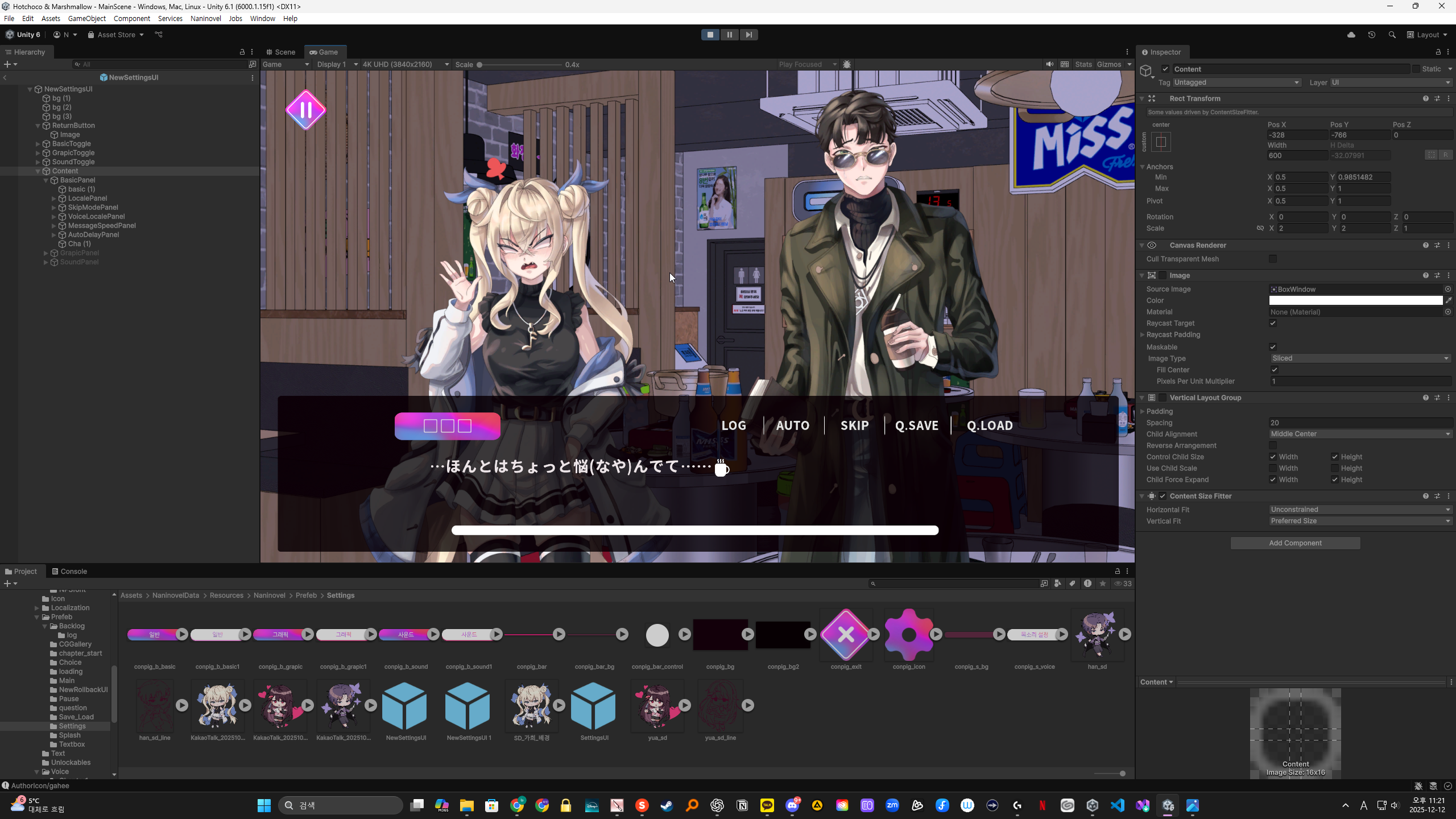
Task: Open Unity undo history clock icon
Action: point(1371,35)
